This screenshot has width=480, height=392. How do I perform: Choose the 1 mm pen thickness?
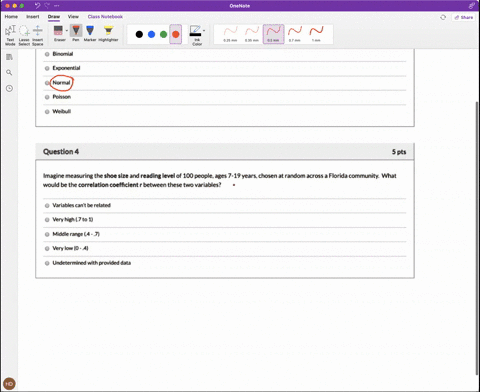316,34
